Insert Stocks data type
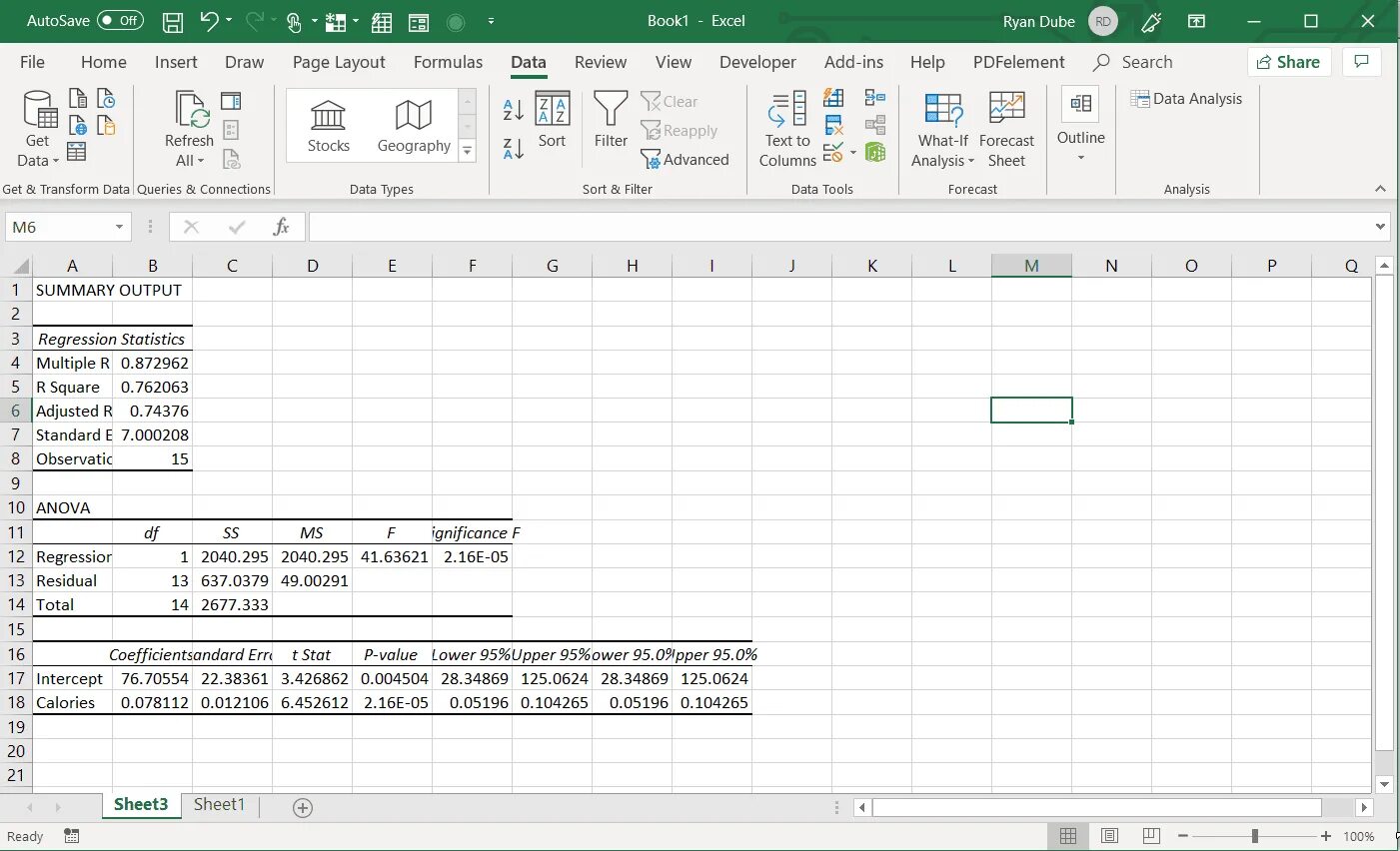 click(328, 126)
